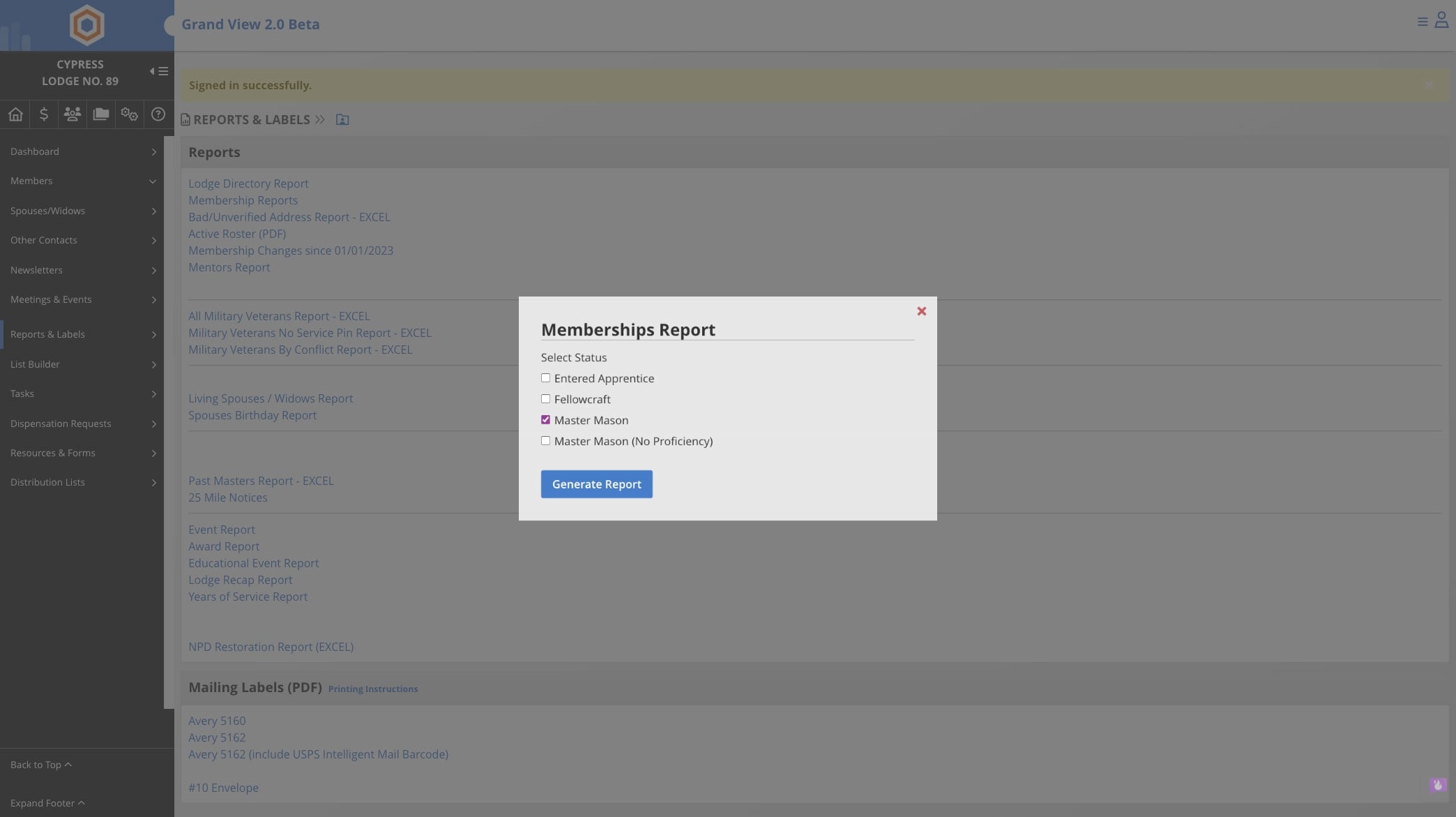Screen dimensions: 1456x817
Task: Check the Fellowcraft checkbox
Action: click(545, 399)
